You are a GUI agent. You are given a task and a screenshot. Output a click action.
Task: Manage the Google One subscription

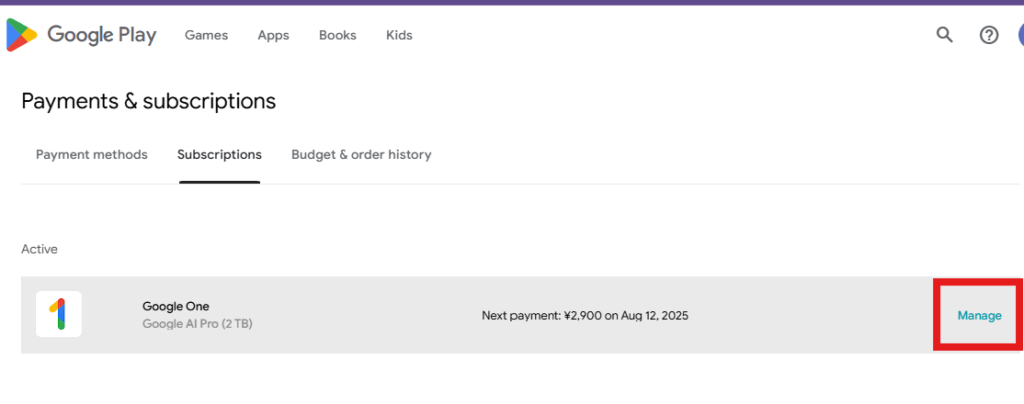[x=979, y=316]
